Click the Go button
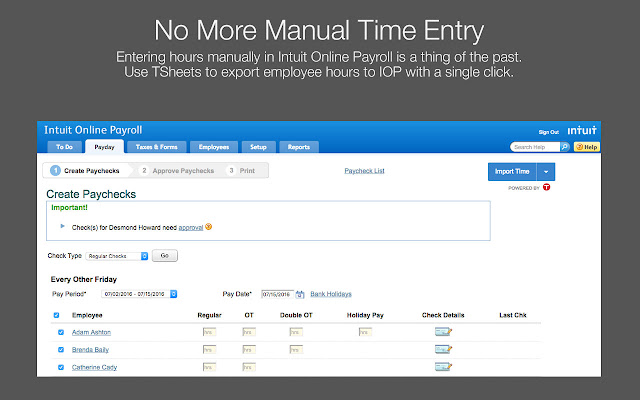 pyautogui.click(x=165, y=256)
